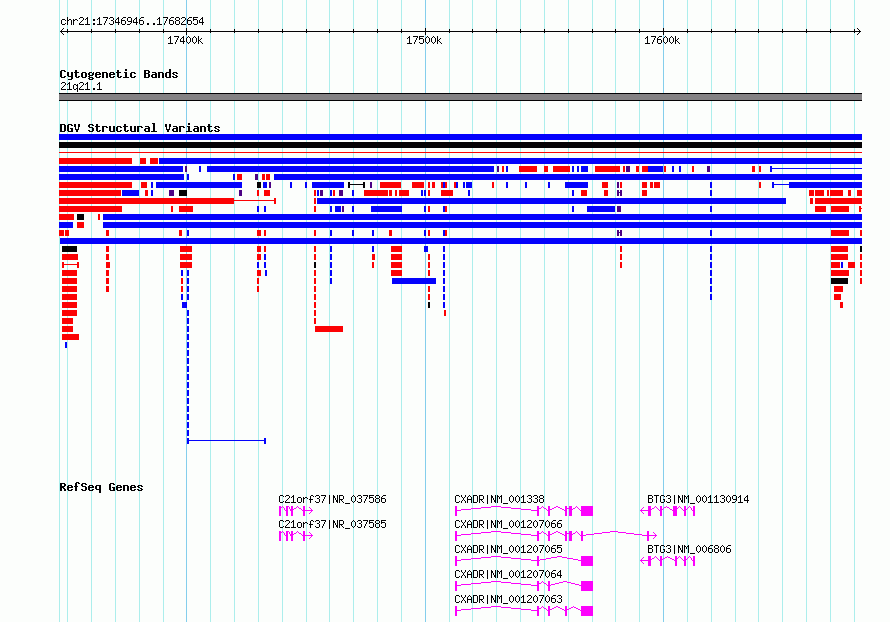The image size is (890, 622).
Task: Click gene label C21orf37|NR_037586
Action: [332, 499]
